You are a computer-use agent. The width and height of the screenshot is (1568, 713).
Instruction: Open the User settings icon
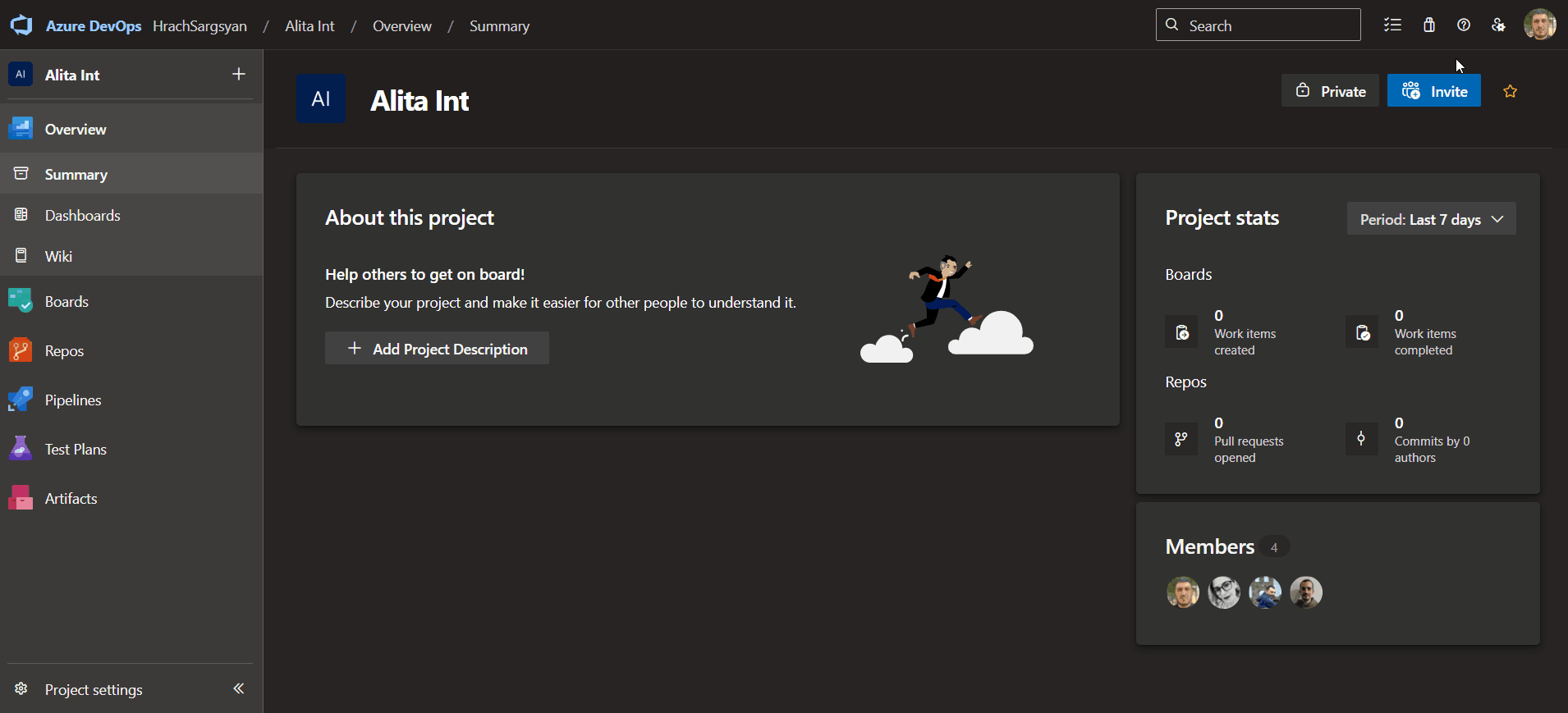1498,25
